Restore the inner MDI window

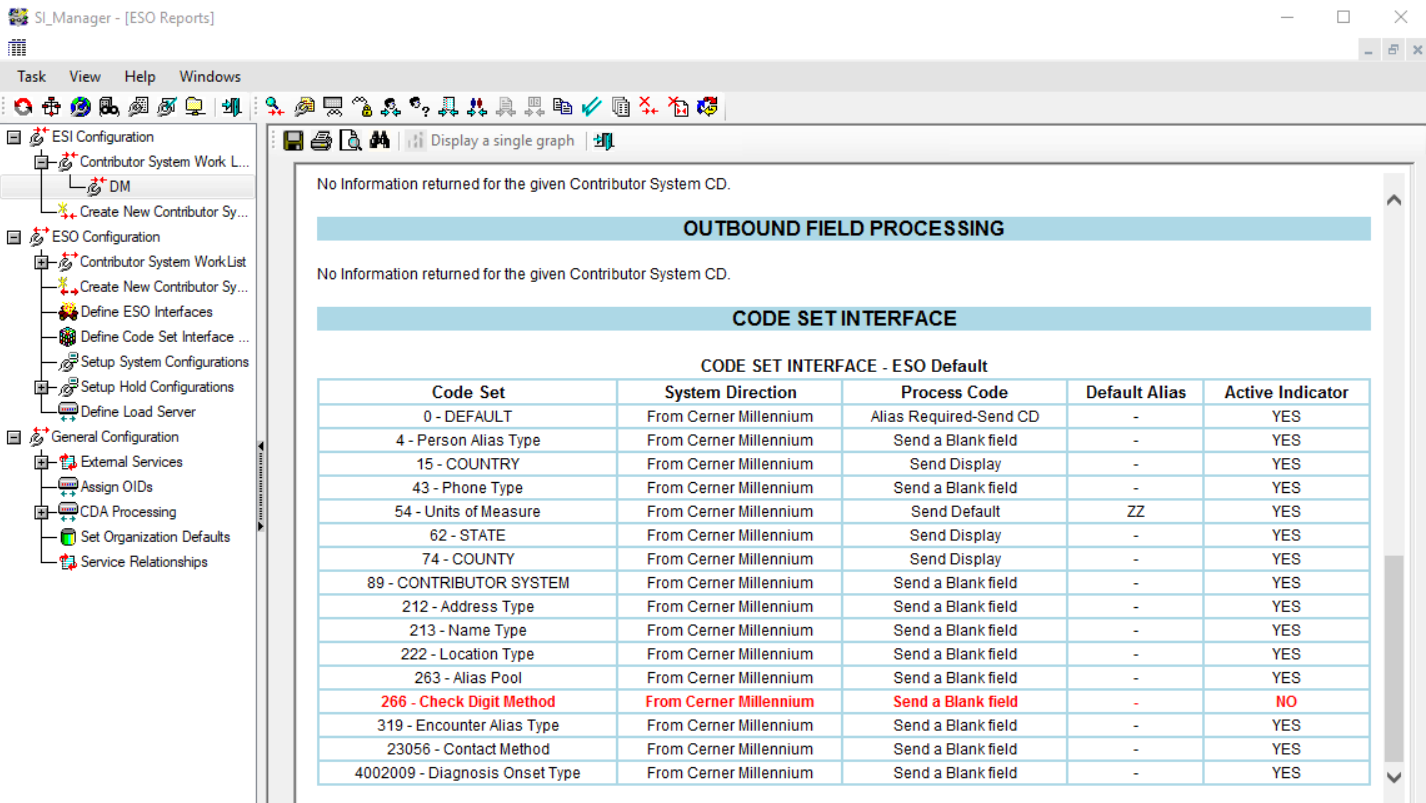pos(1392,49)
